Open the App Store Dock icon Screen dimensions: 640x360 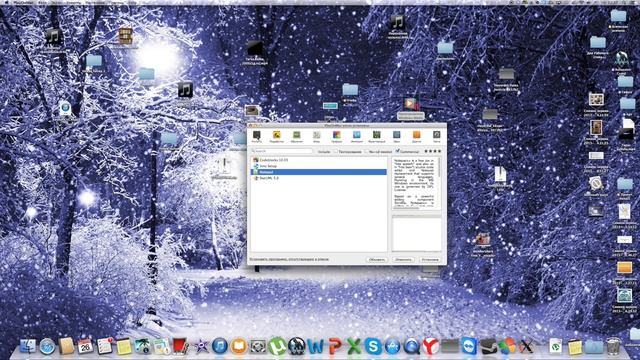coord(392,346)
